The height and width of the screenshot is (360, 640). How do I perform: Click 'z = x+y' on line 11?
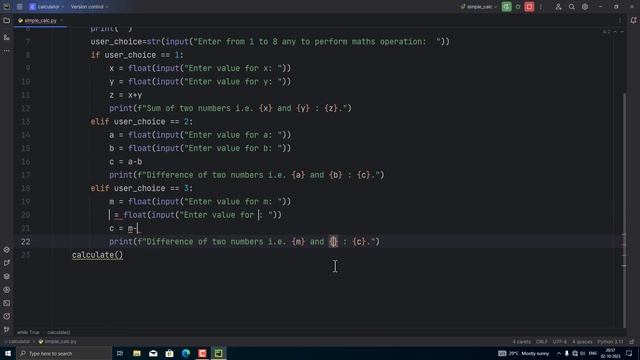pos(125,95)
